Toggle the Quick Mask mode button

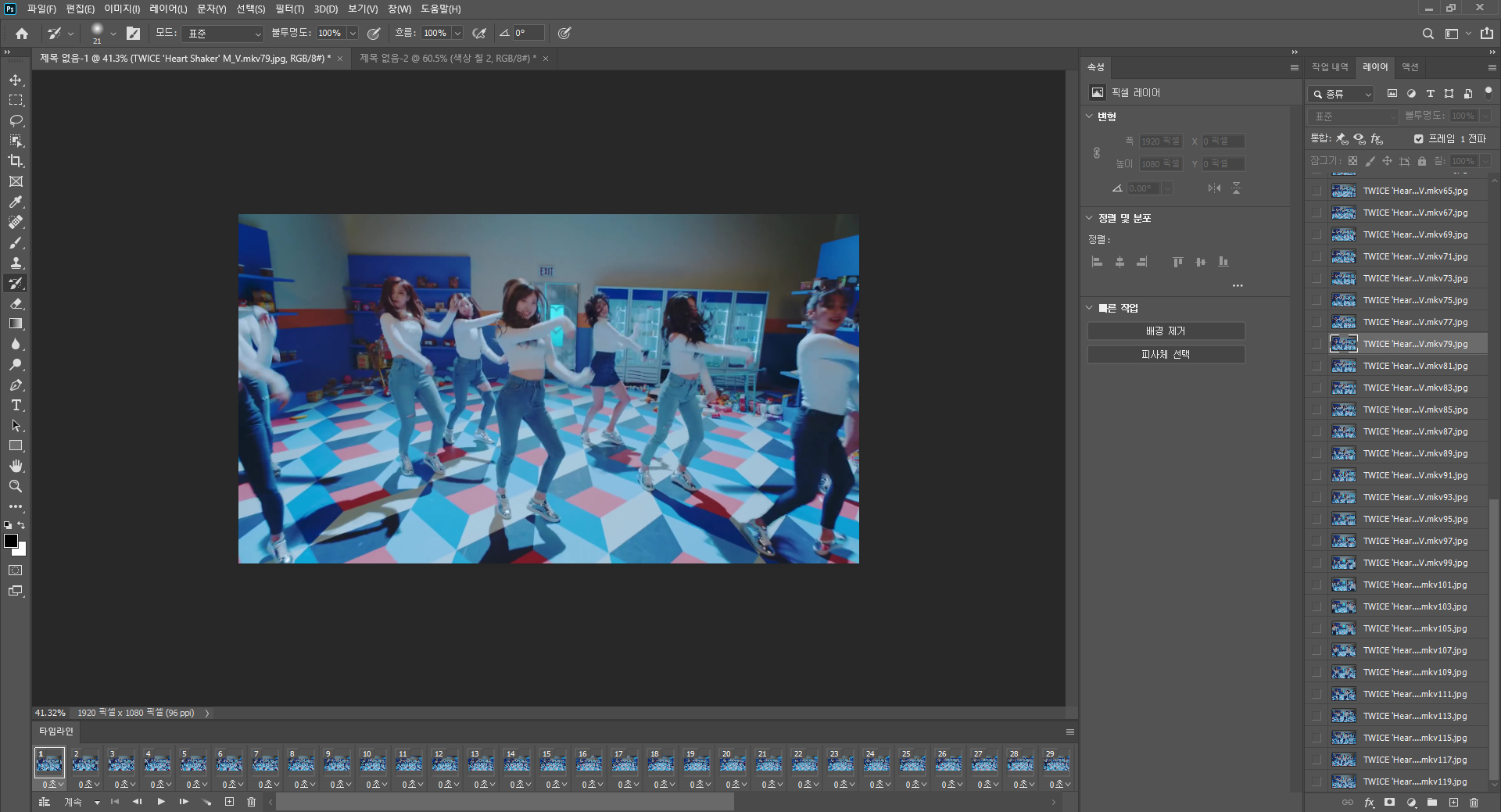tap(16, 571)
